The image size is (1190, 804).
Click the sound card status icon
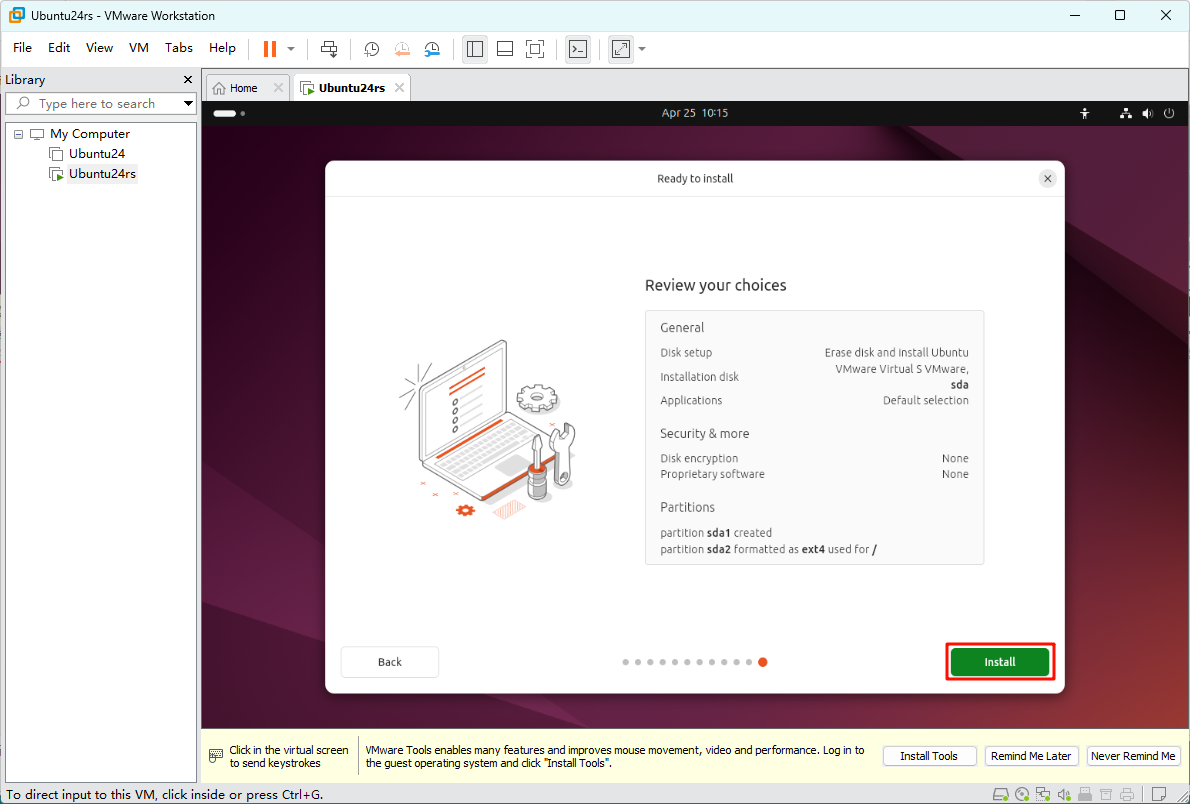(1064, 794)
